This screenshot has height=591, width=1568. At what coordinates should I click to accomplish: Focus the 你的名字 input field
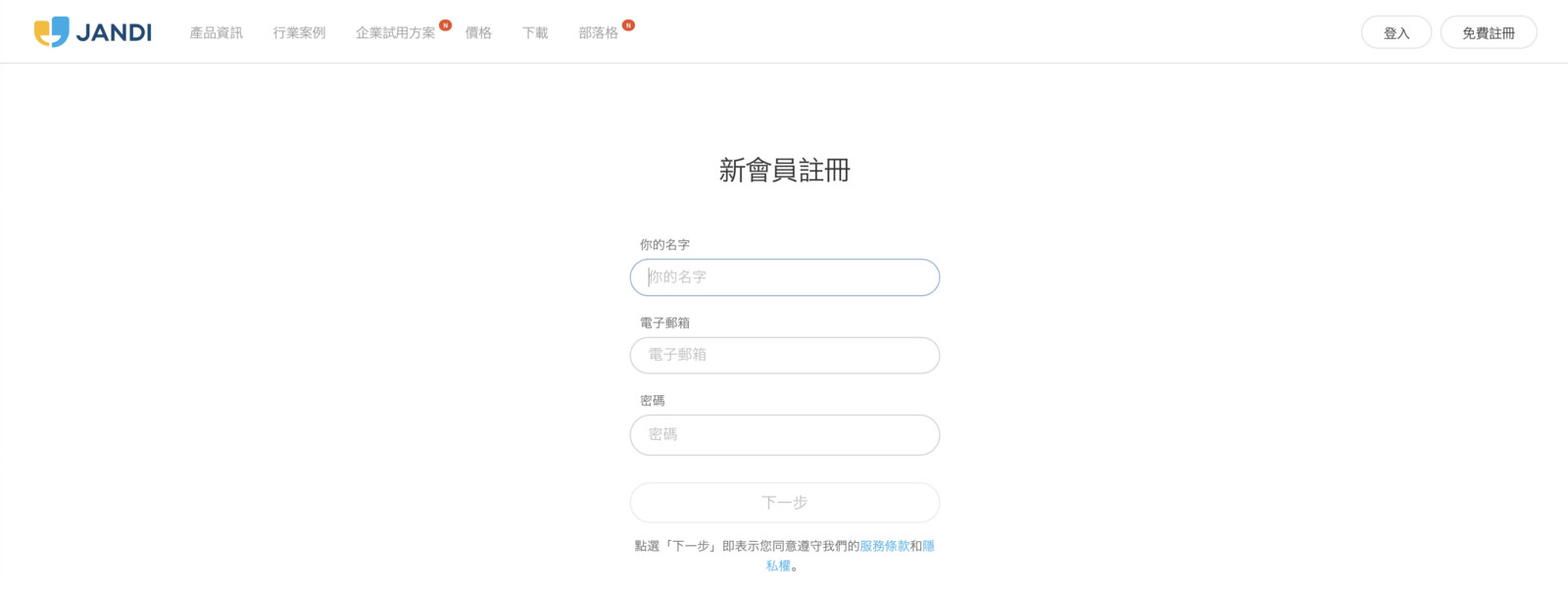click(x=784, y=277)
